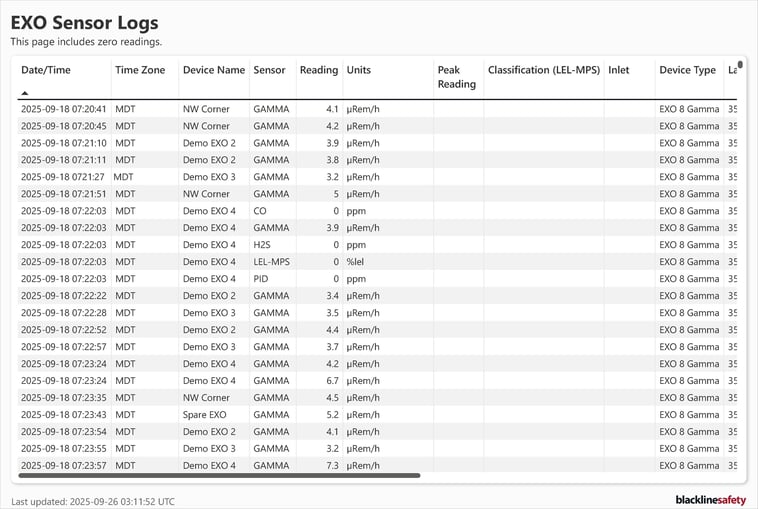Screen dimensions: 758x509
Task: Click the vertical scrollbar thumb at top right
Action: 740,65
